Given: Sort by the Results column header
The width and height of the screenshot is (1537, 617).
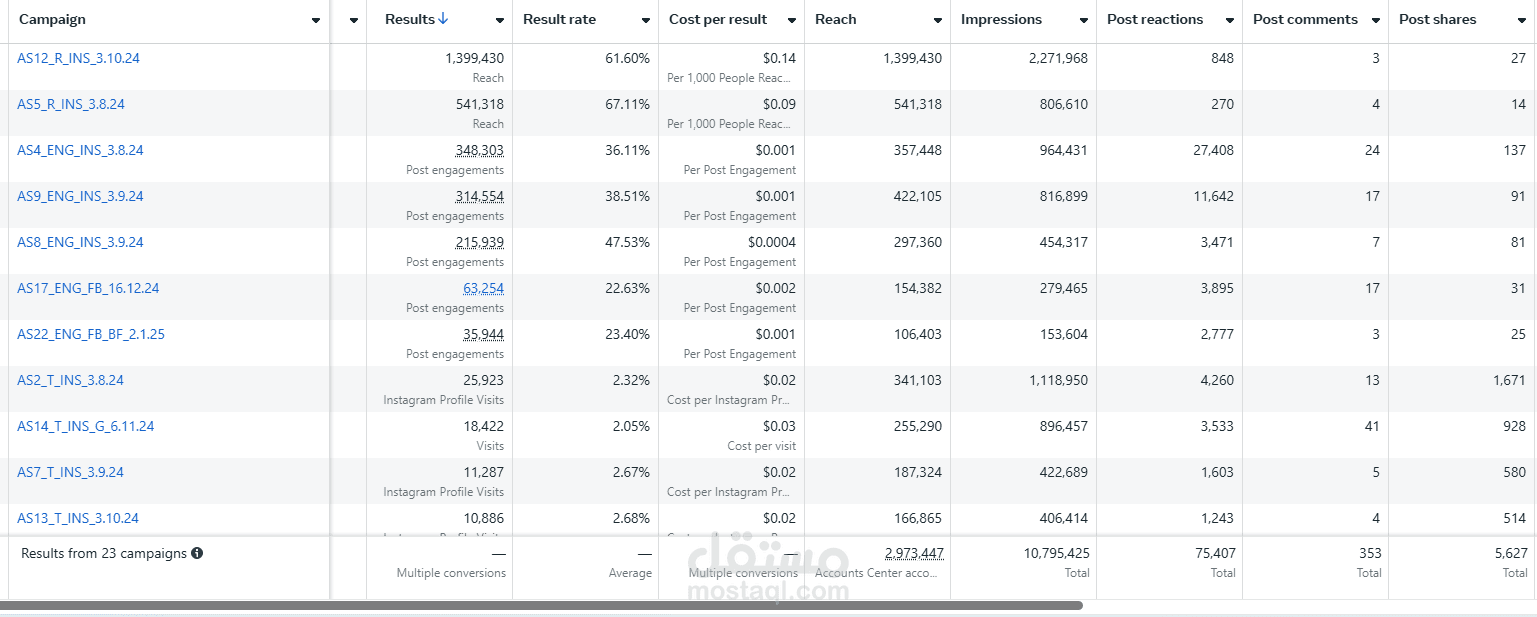Looking at the screenshot, I should click(x=410, y=19).
